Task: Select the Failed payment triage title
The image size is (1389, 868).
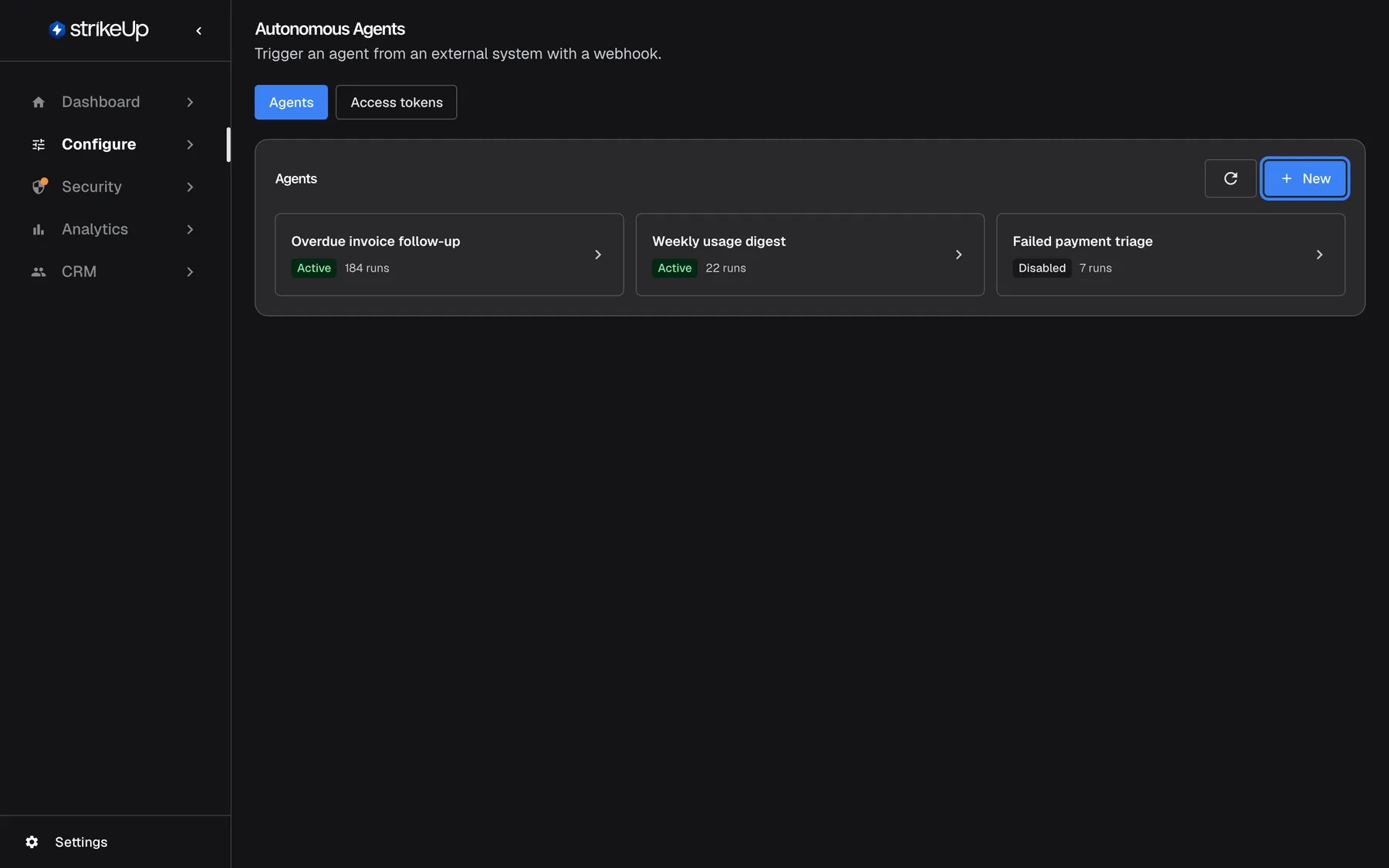Action: coord(1083,241)
